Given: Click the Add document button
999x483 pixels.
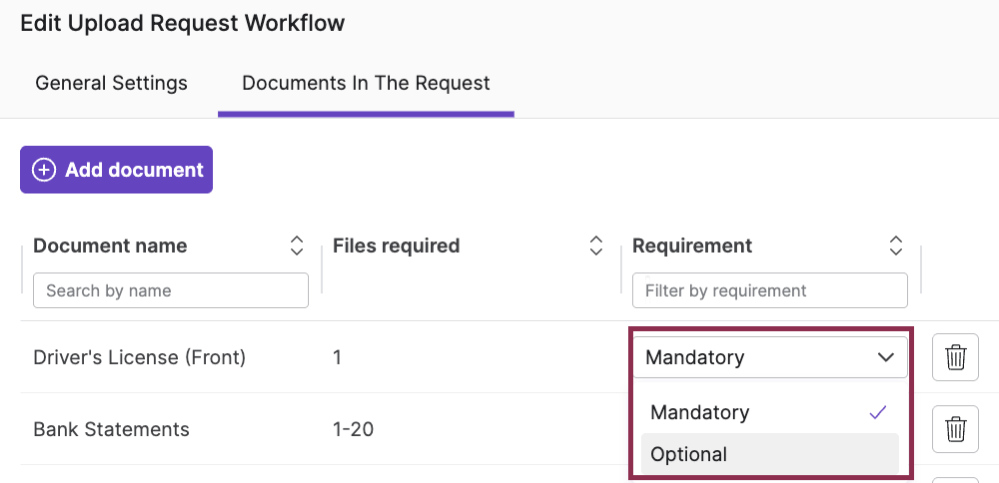Looking at the screenshot, I should coord(117,169).
